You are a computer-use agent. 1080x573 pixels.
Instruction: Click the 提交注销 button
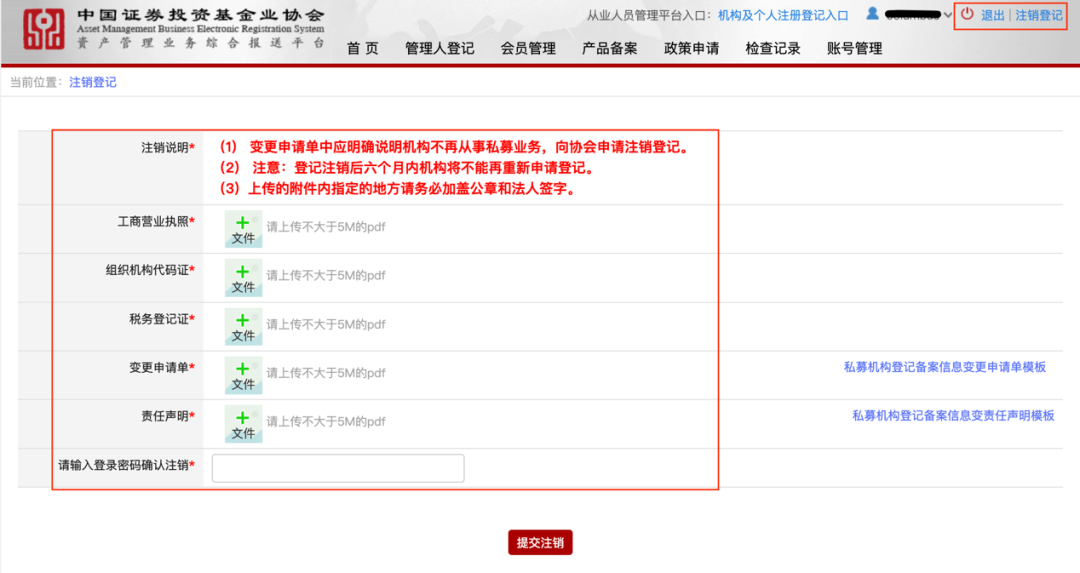pyautogui.click(x=540, y=543)
